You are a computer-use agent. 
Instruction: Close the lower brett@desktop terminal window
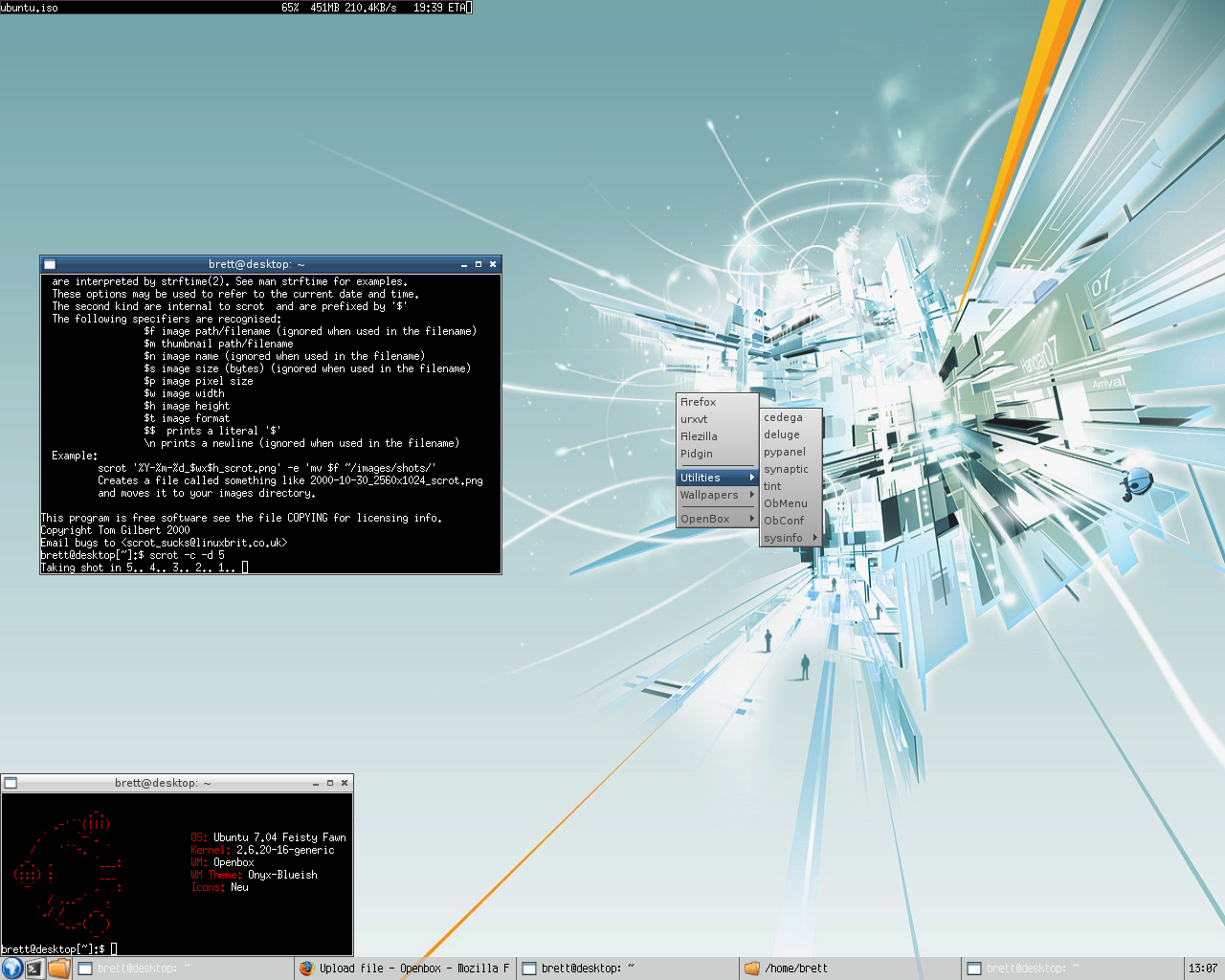point(345,783)
